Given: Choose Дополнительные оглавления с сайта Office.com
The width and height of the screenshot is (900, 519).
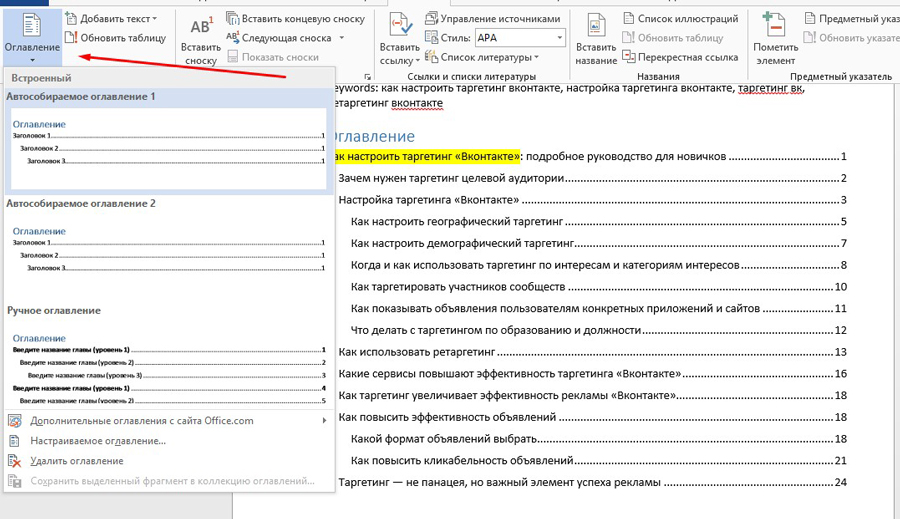Looking at the screenshot, I should click(169, 421).
